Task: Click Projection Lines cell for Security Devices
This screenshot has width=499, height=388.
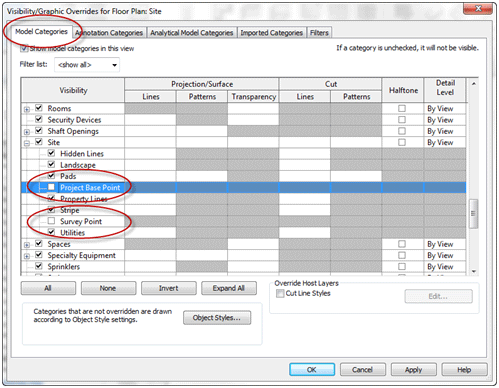Action: pos(150,120)
